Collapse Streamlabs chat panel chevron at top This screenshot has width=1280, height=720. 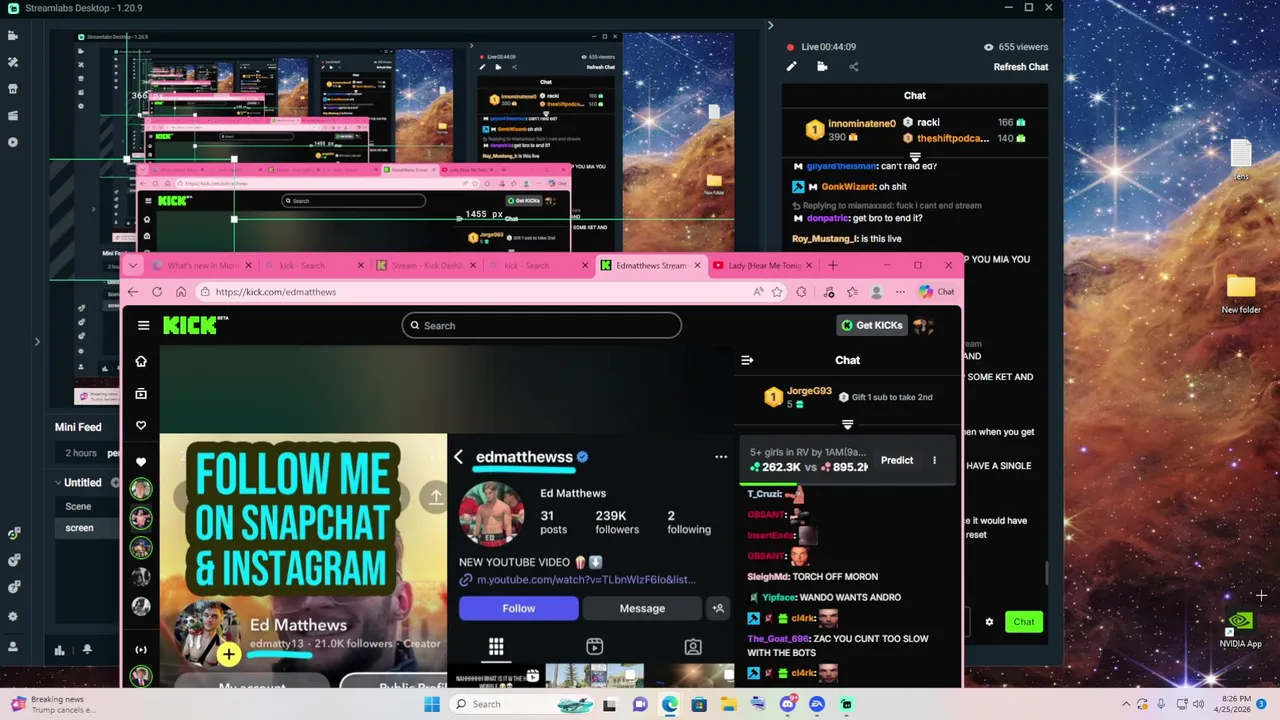(x=770, y=25)
